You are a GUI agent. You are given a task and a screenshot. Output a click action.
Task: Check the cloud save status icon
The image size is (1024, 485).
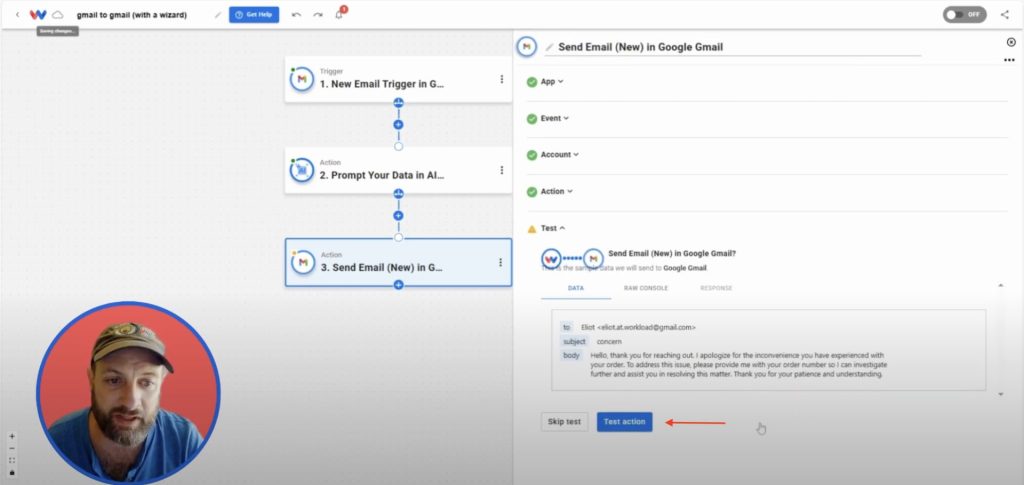[x=57, y=14]
